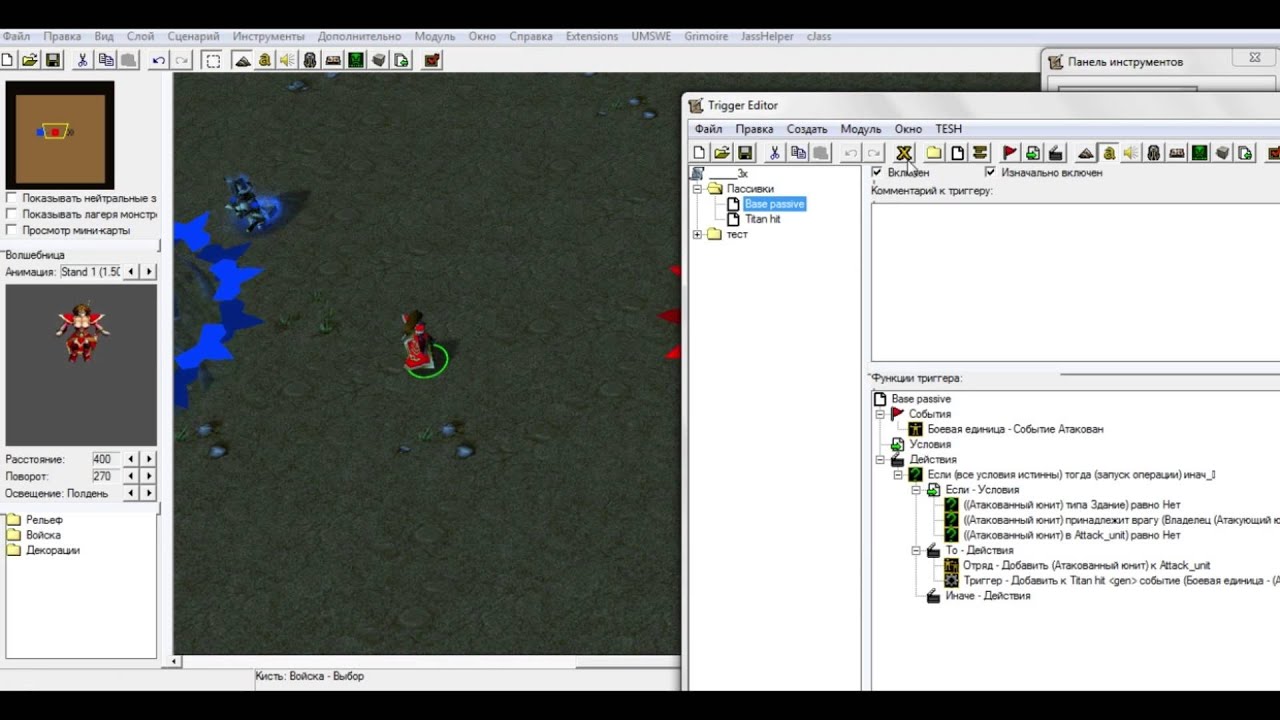Create new trigger page icon in Trigger Editor

pos(957,153)
